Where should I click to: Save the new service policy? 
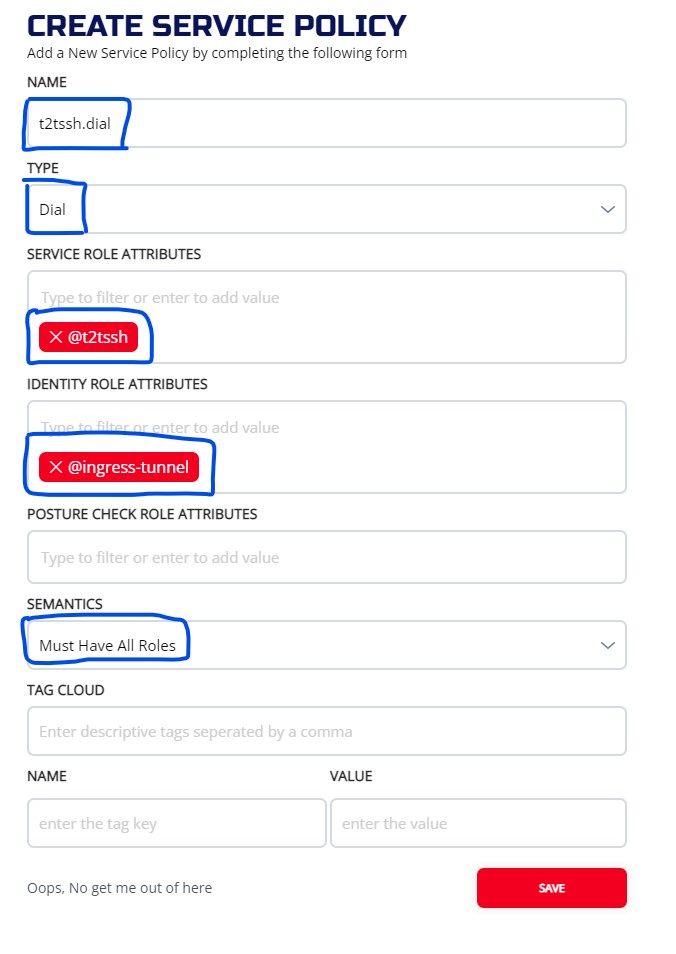pyautogui.click(x=551, y=888)
